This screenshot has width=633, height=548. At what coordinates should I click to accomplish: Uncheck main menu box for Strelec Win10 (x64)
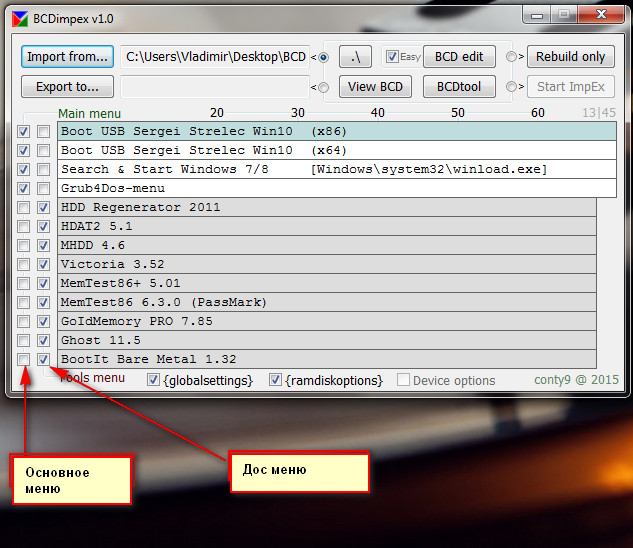click(x=23, y=150)
